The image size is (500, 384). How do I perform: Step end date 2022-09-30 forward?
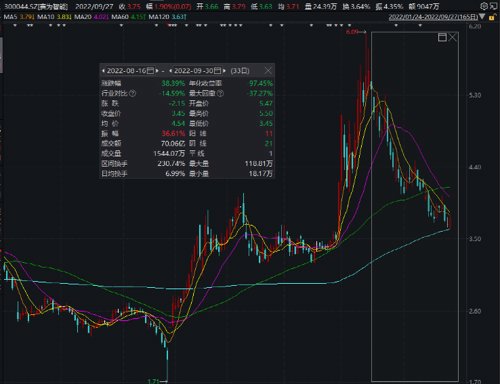[x=224, y=71]
